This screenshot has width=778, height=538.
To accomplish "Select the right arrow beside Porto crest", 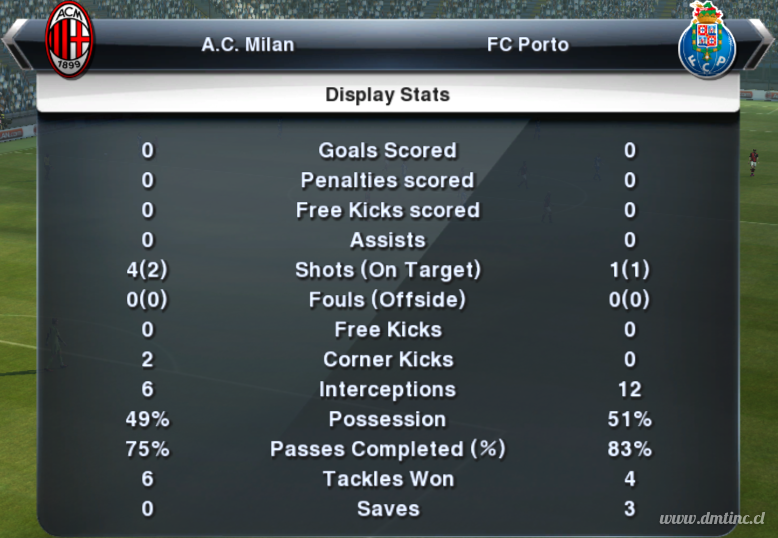I will 760,44.
